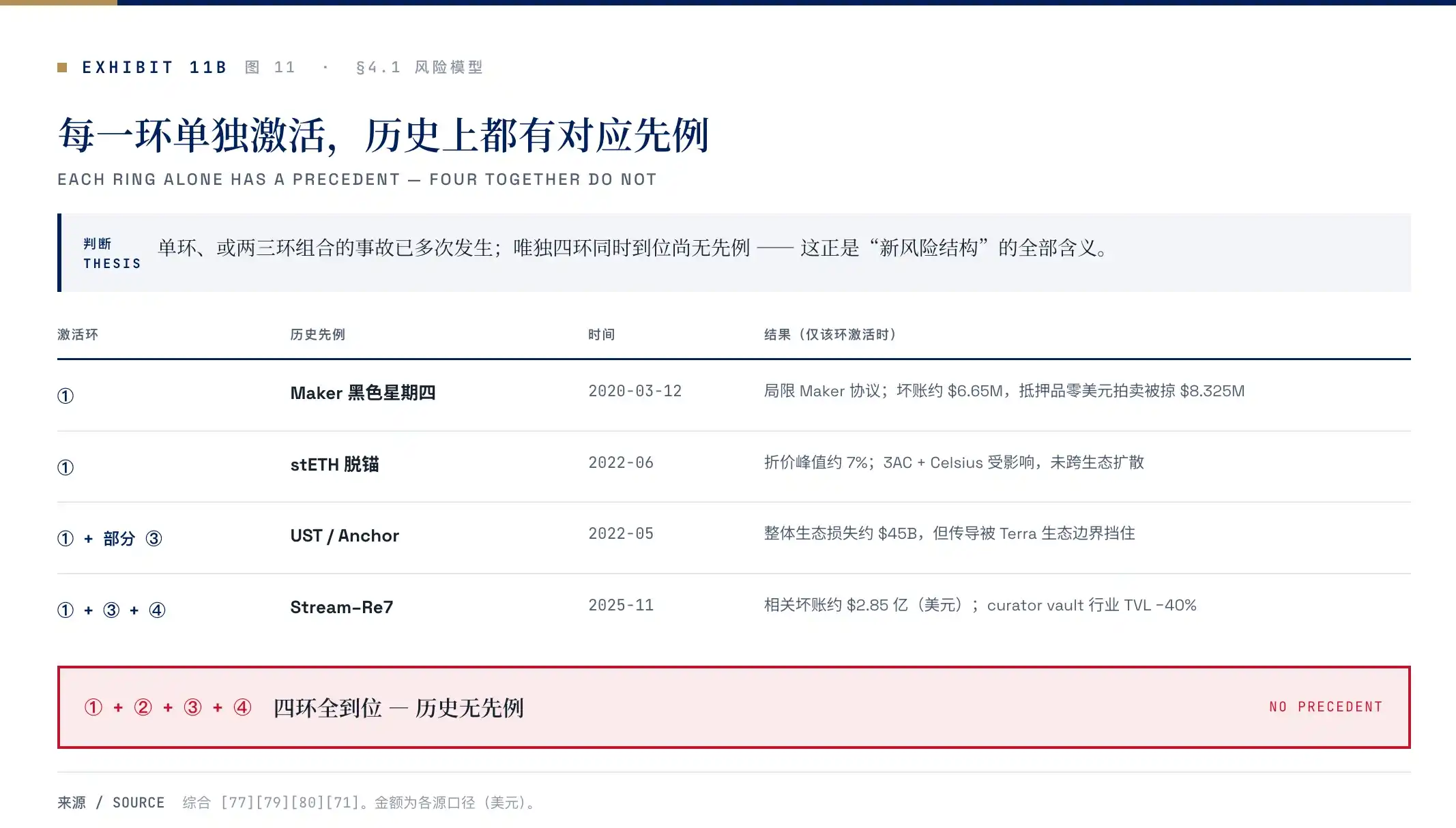Click the "stETH 脱锚" precedent name
This screenshot has height=828, width=1456.
pos(334,464)
